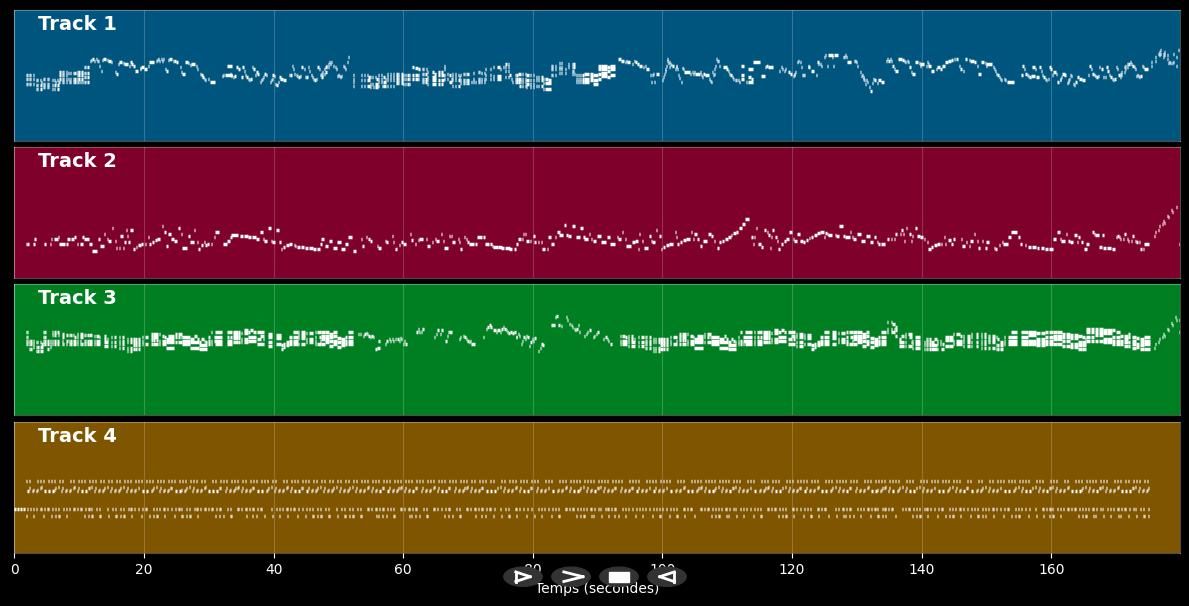This screenshot has height=606, width=1189.
Task: Click the leftmost triangle transport button
Action: pos(522,577)
